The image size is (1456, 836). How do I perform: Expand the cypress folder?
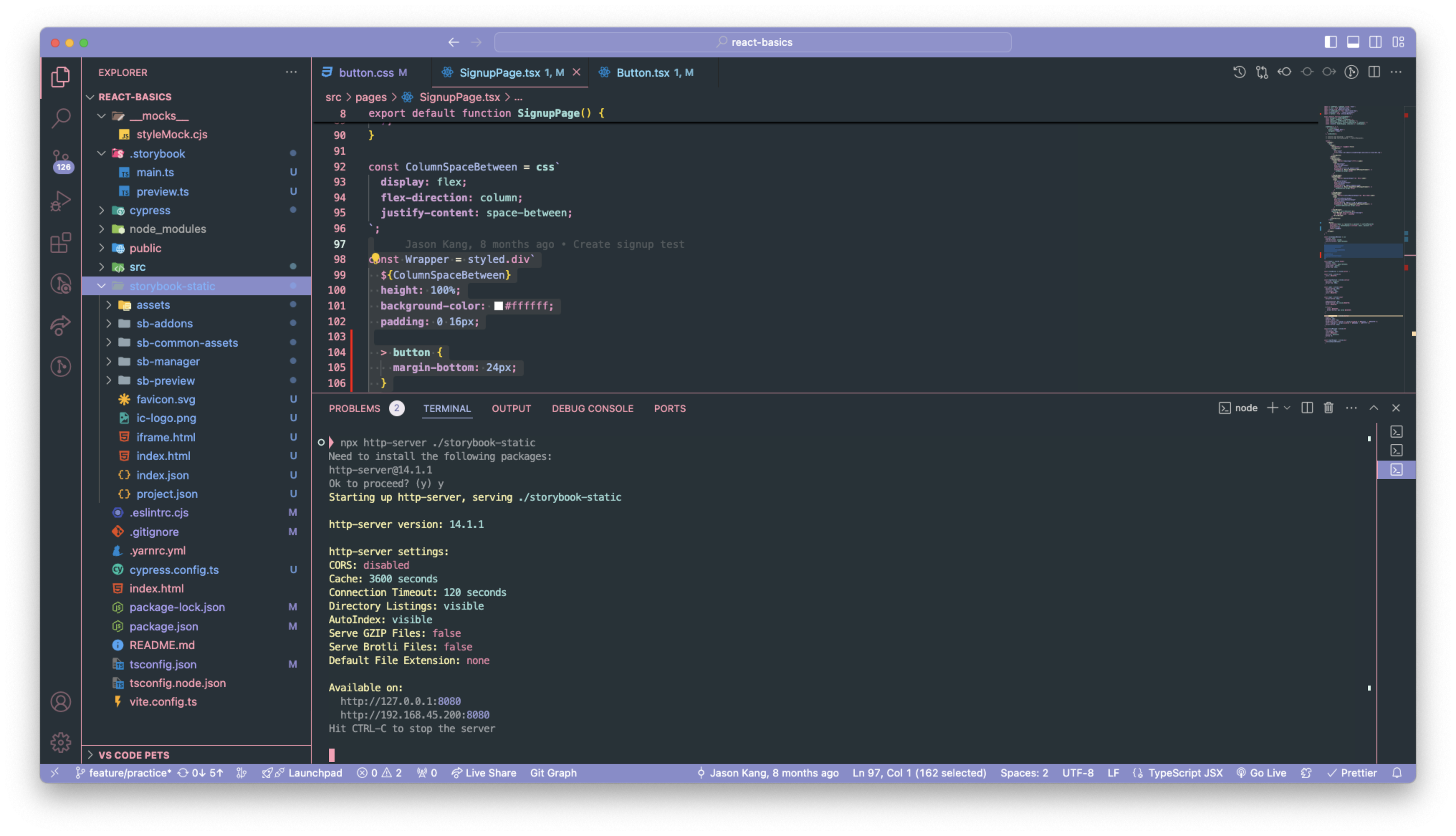[102, 210]
